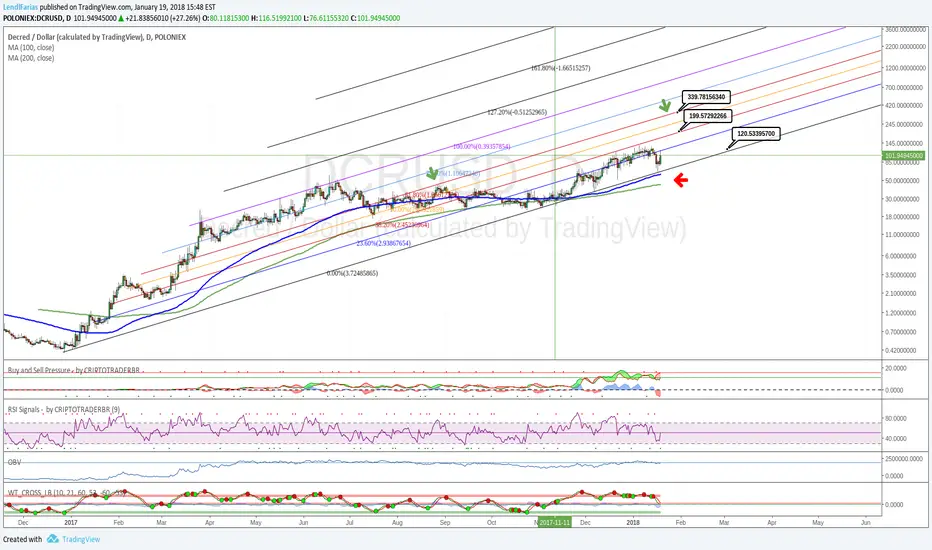Click the MA (200, close) indicator label
Viewport: 932px width, 550px height.
(x=31, y=58)
